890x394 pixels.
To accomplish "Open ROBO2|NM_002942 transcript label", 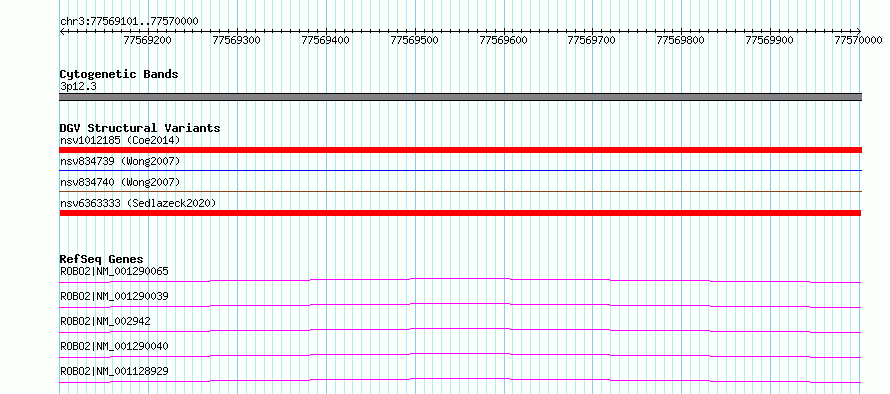I will tap(105, 321).
